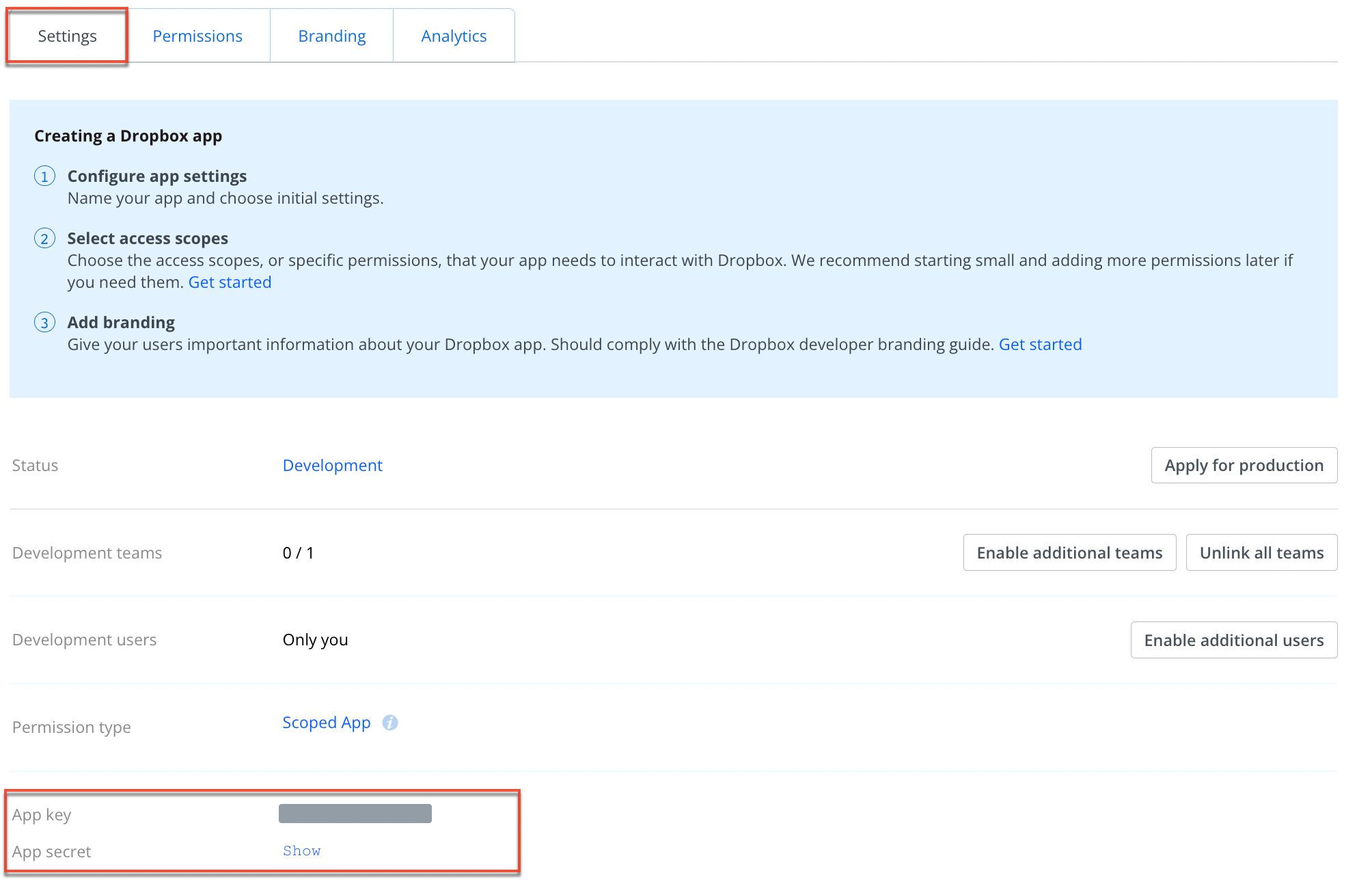Click the step 1 circled number icon
This screenshot has width=1372, height=886.
44,176
